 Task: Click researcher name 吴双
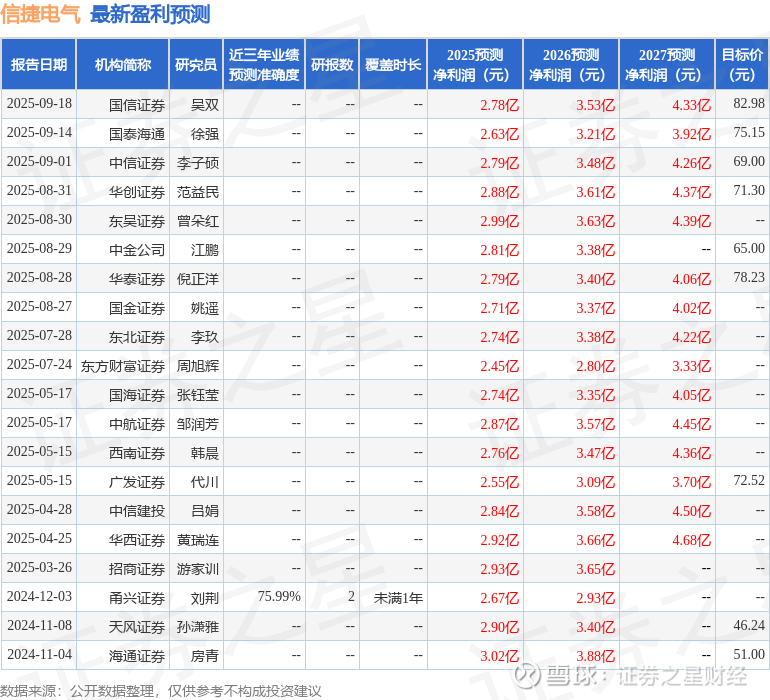(x=205, y=105)
